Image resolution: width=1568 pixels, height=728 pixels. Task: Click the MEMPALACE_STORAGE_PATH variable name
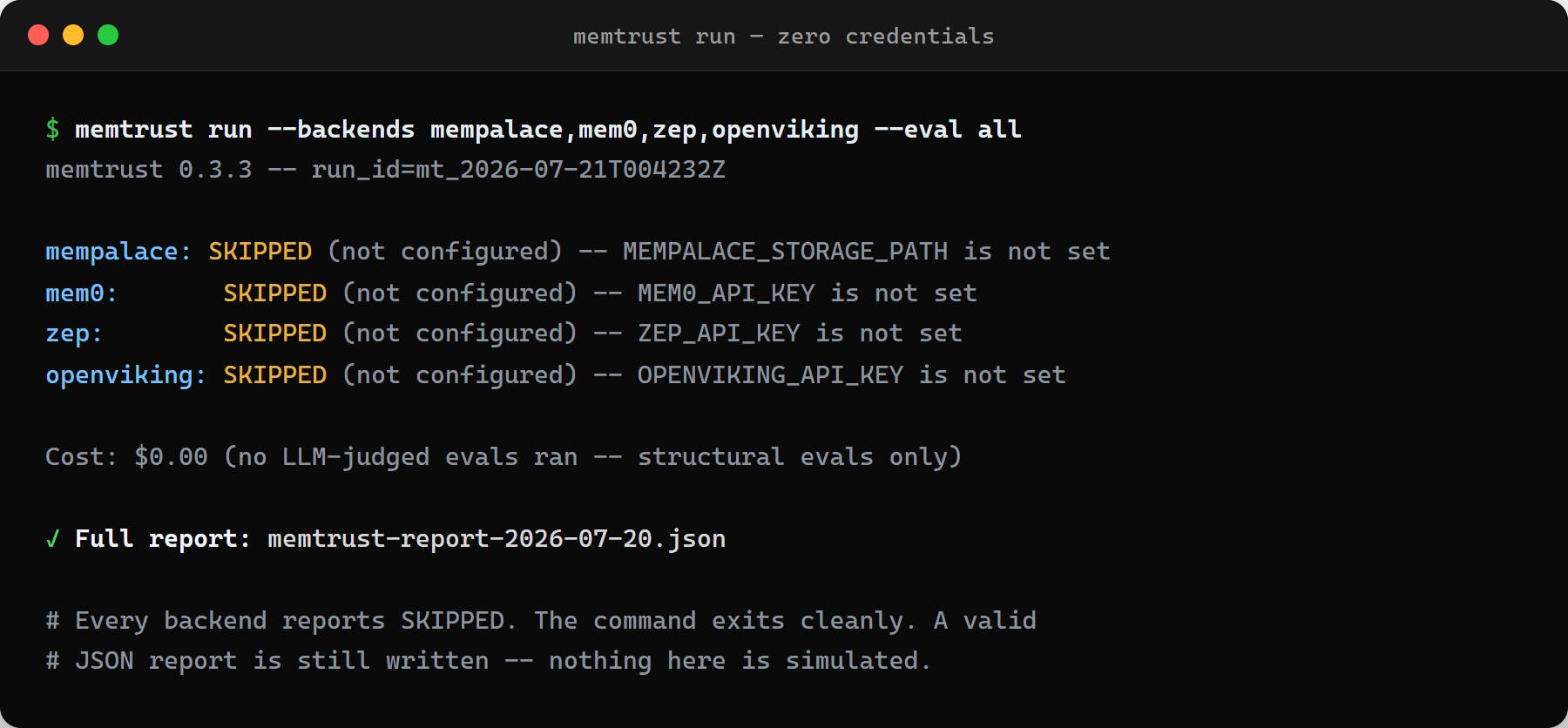[785, 252]
